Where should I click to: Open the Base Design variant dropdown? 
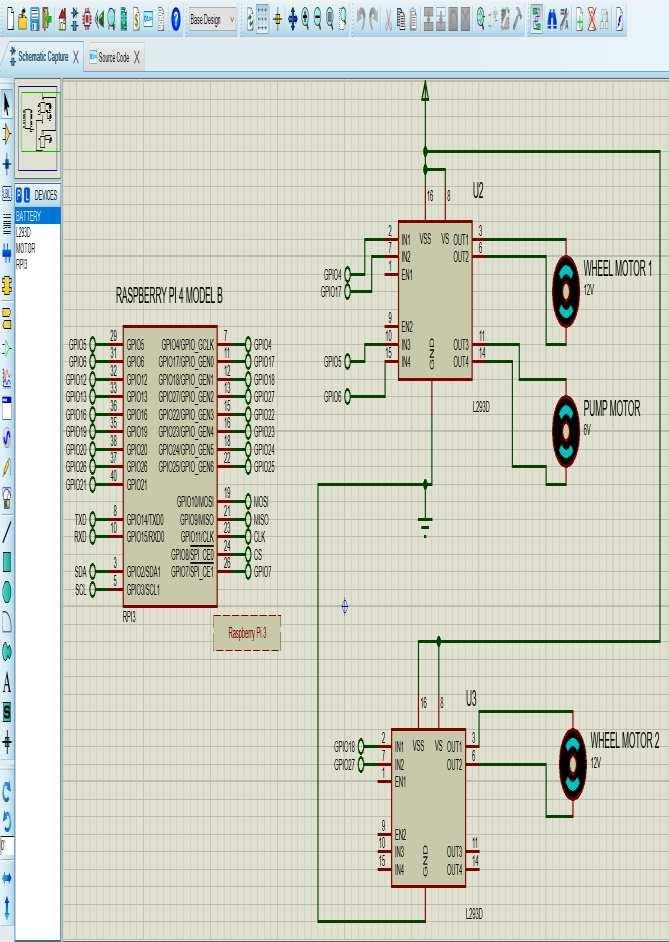pos(213,20)
